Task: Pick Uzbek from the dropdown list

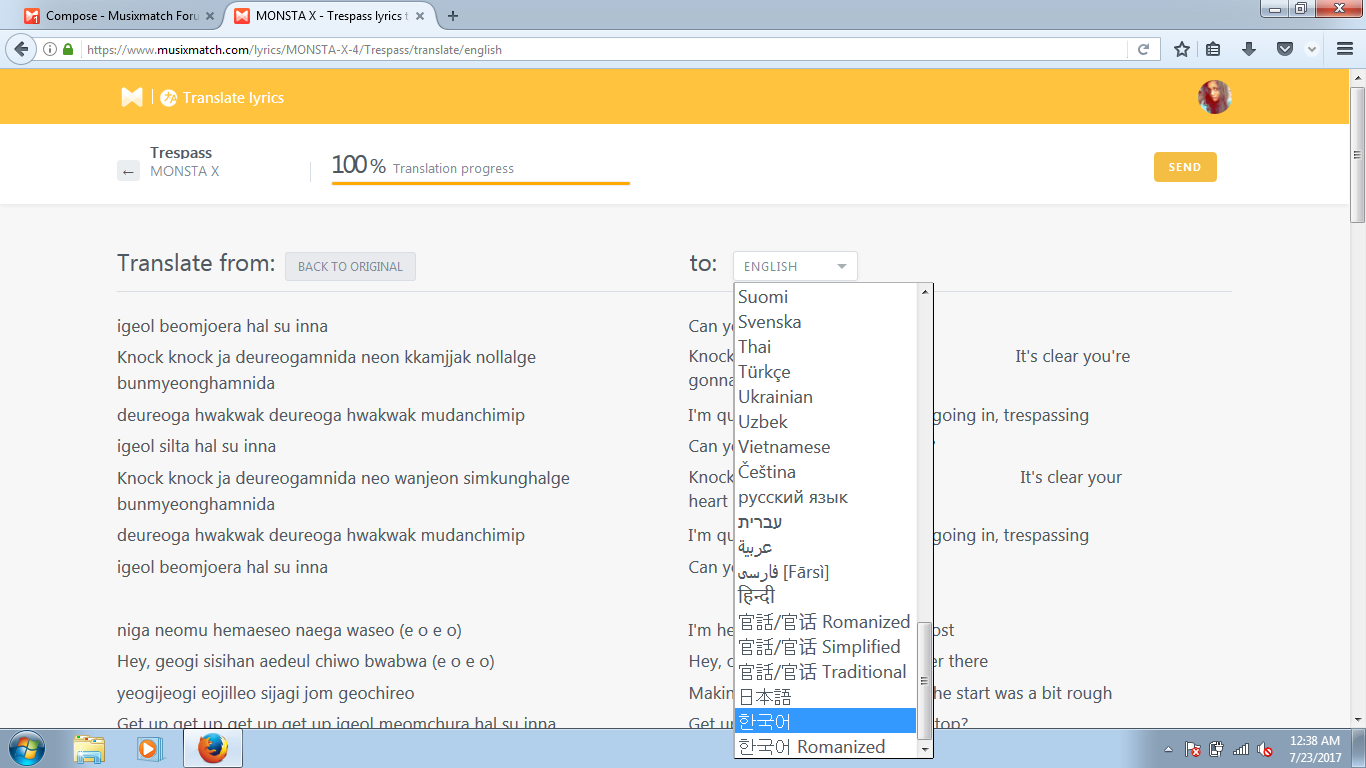Action: [826, 422]
